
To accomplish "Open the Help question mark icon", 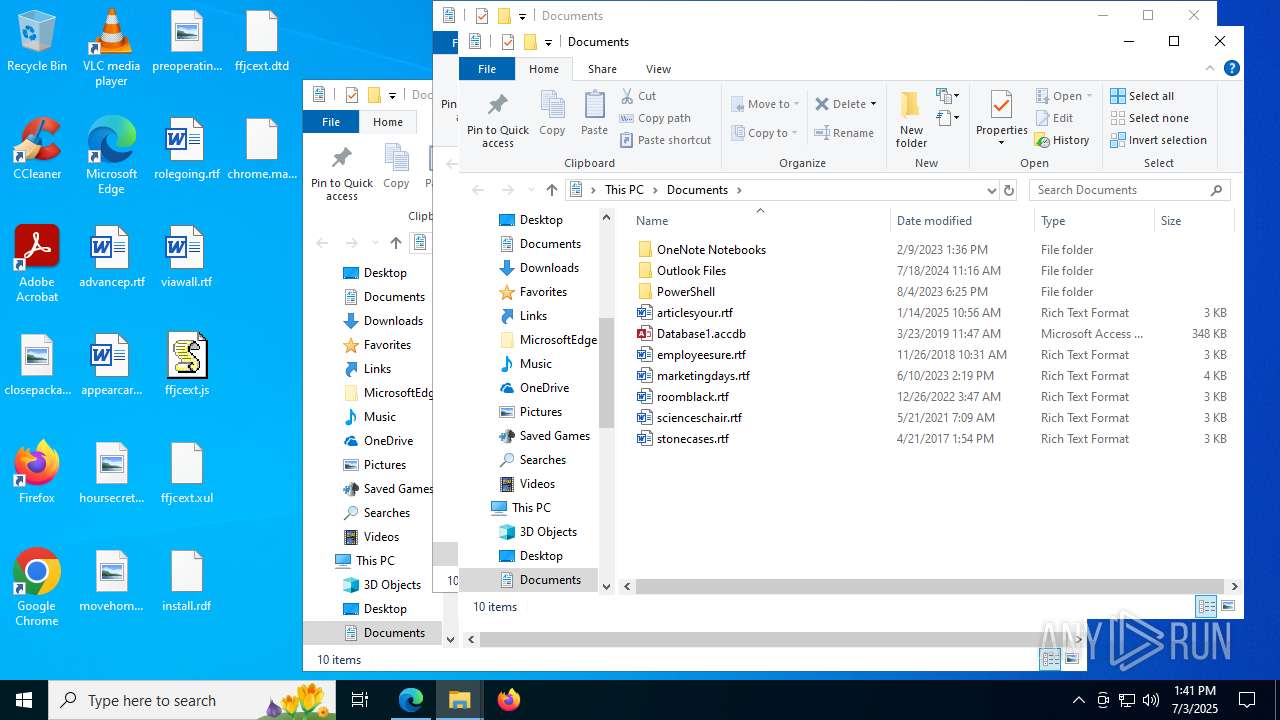I will pyautogui.click(x=1232, y=68).
